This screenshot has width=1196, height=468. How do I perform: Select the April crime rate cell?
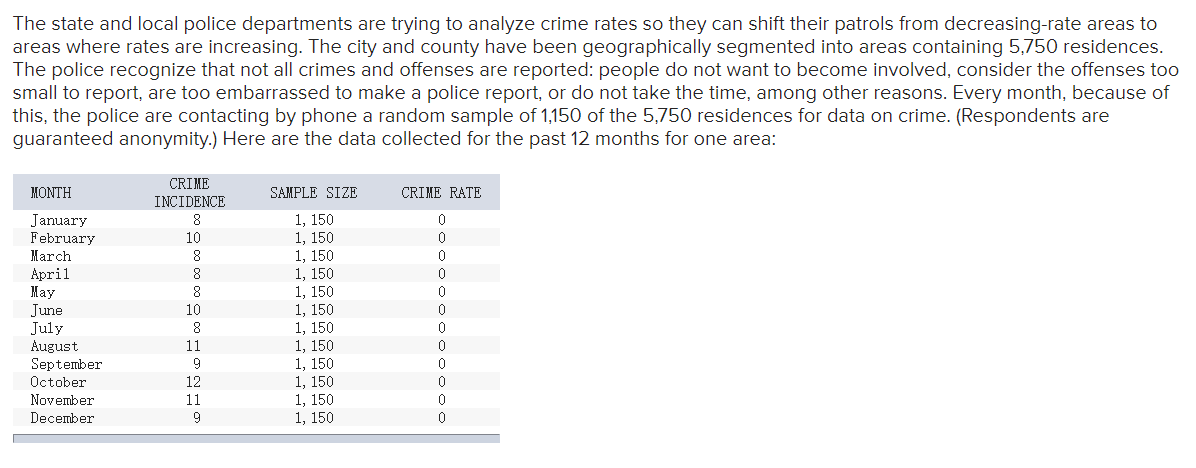click(x=441, y=274)
